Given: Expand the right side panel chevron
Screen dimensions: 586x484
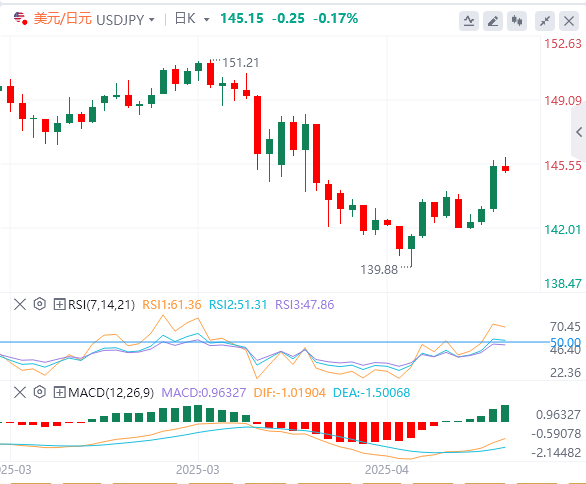Looking at the screenshot, I should [579, 132].
